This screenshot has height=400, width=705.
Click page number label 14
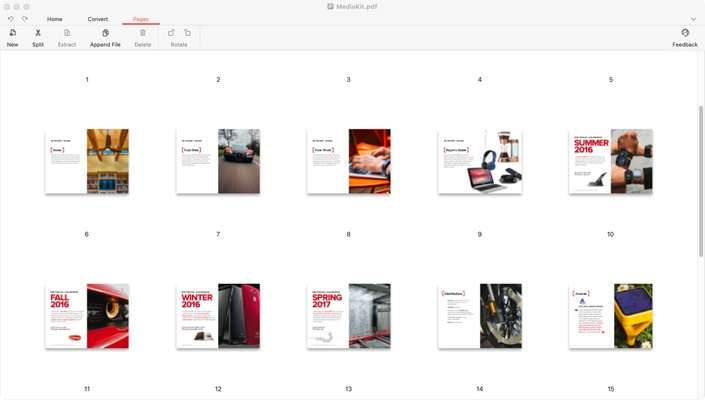[x=480, y=389]
